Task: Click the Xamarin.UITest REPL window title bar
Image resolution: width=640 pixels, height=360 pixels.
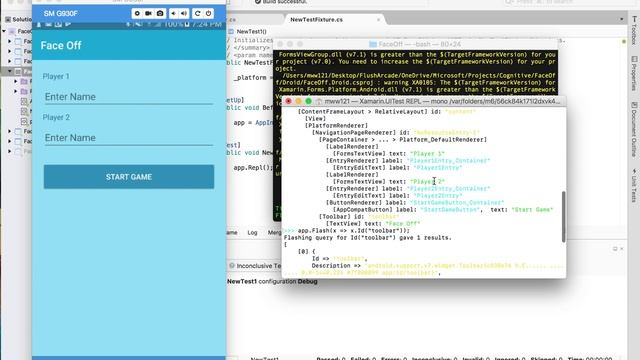Action: (424, 101)
